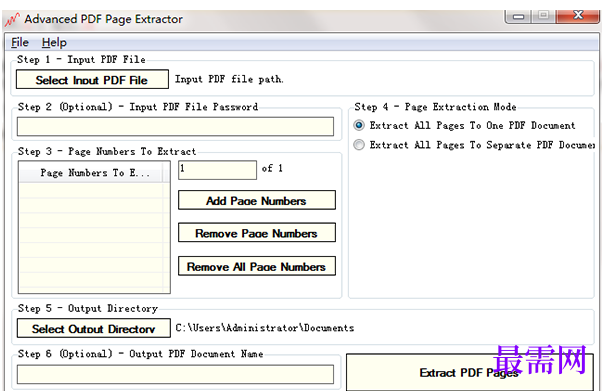Click the 'Input PDF file path.' label
This screenshot has height=391, width=605.
(x=229, y=80)
